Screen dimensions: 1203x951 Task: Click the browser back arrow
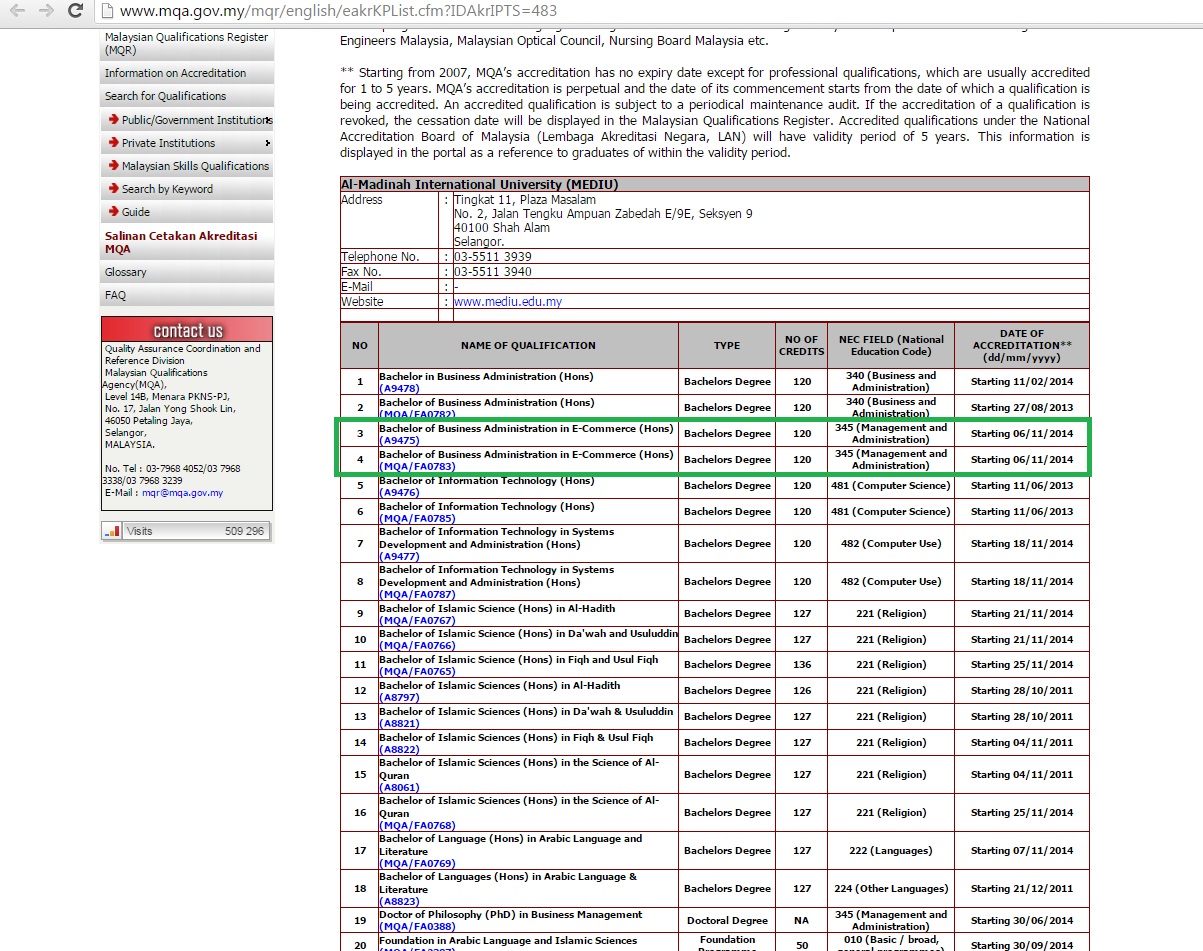pos(18,11)
